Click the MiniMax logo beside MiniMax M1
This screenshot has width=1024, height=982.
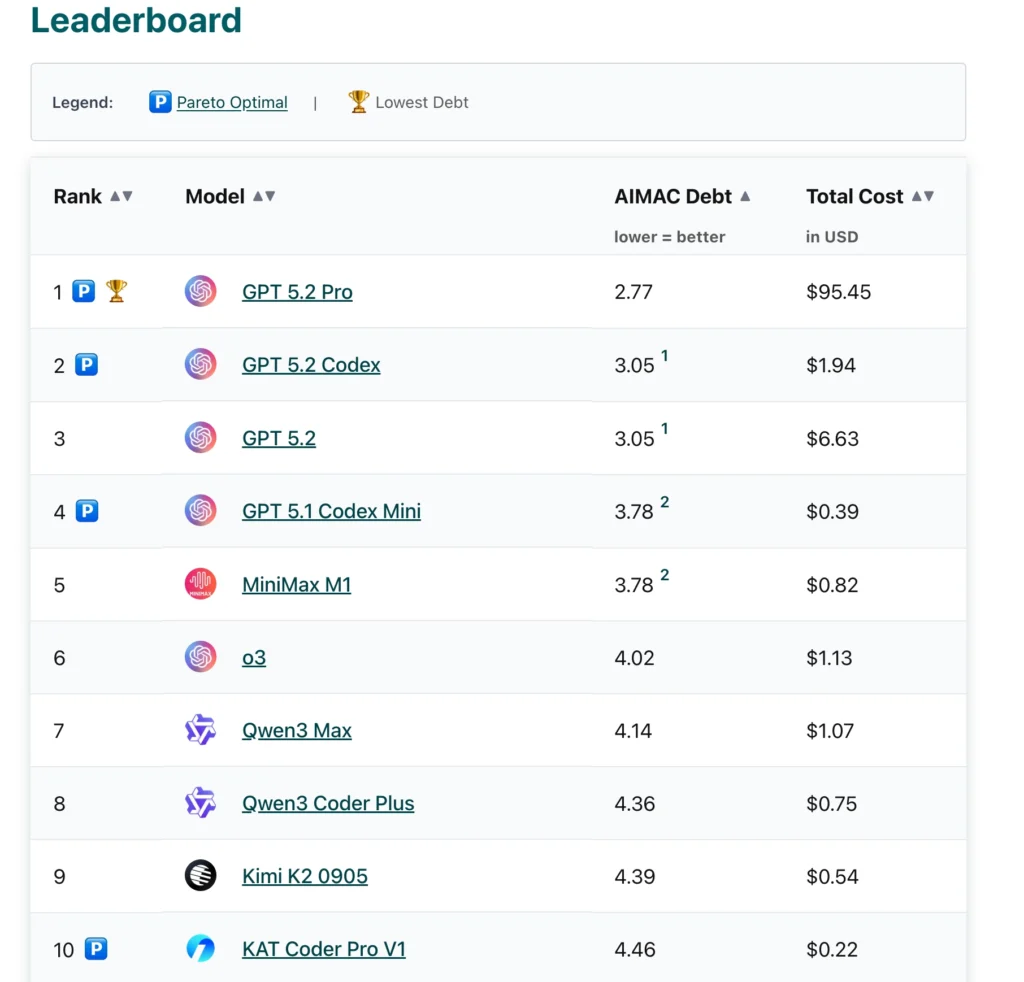(x=201, y=584)
